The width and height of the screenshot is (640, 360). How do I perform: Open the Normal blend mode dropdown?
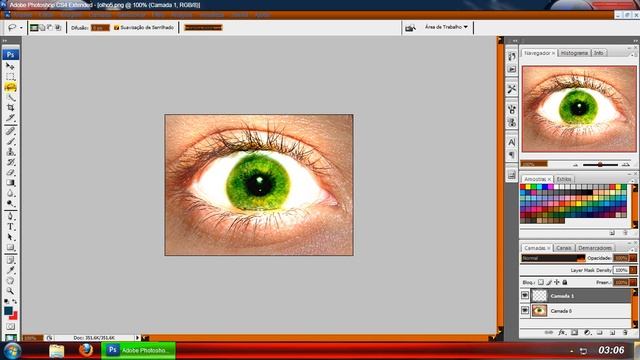(553, 258)
